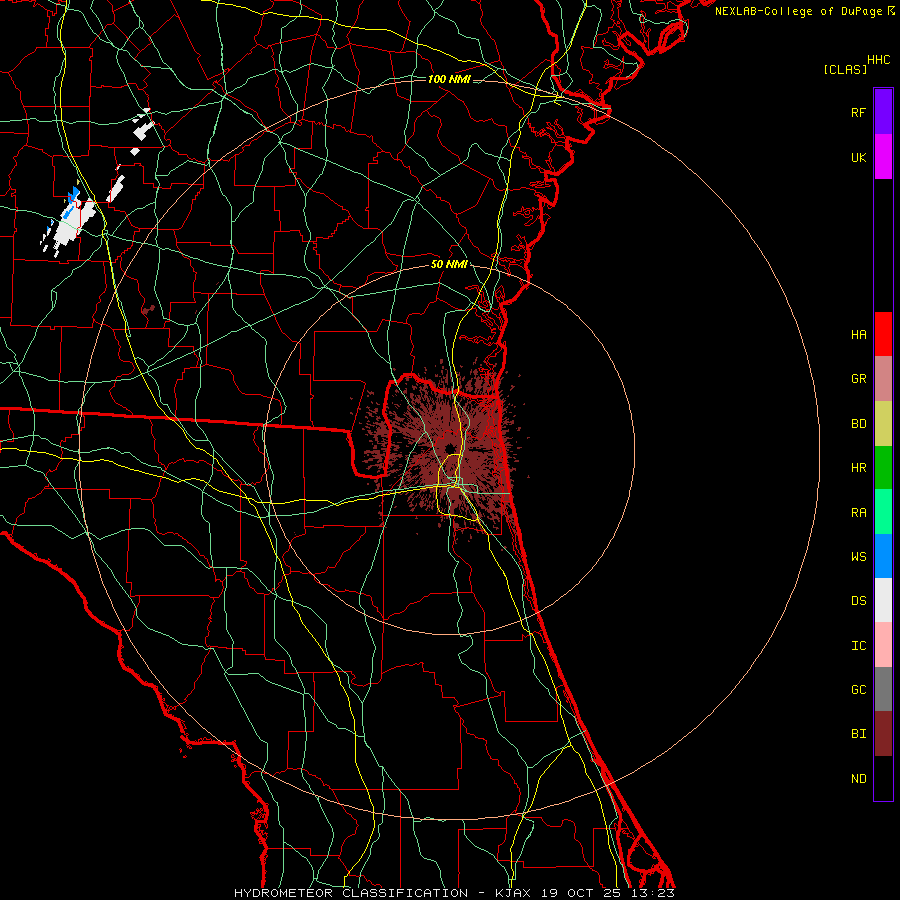Click the HR green legend swatch
The height and width of the screenshot is (900, 900).
coord(883,468)
